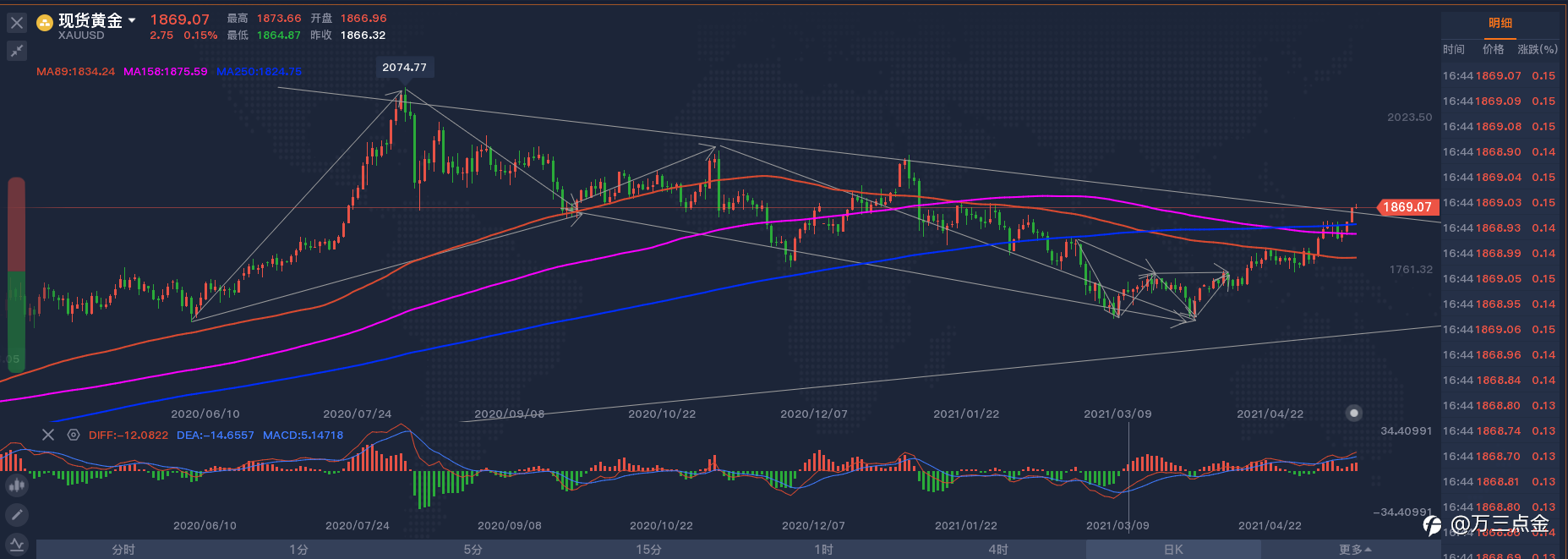This screenshot has width=1568, height=559.
Task: Switch to the 分时 timeframe tab
Action: coord(123,550)
